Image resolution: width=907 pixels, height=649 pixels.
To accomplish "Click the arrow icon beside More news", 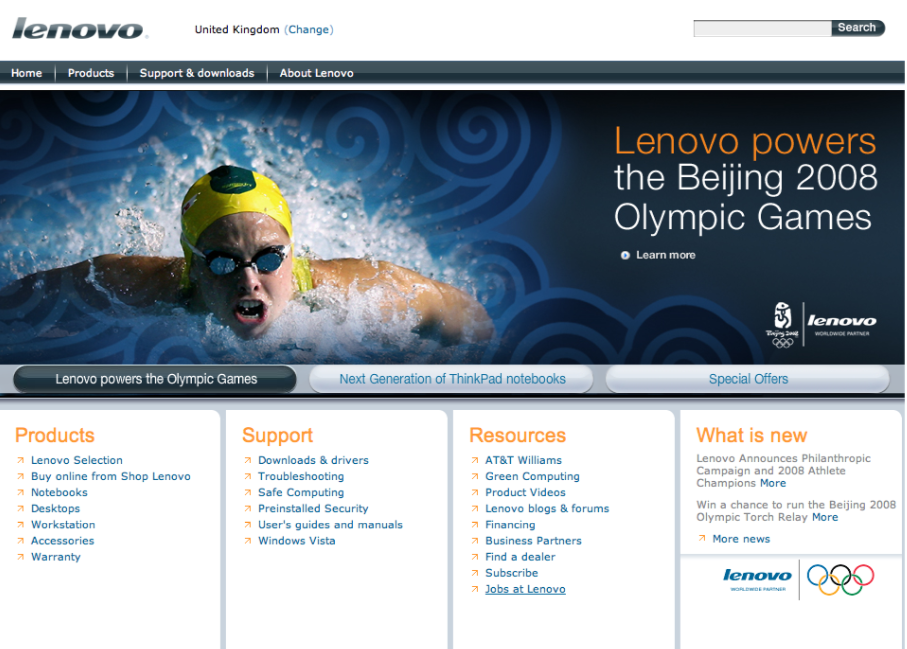I will [702, 539].
